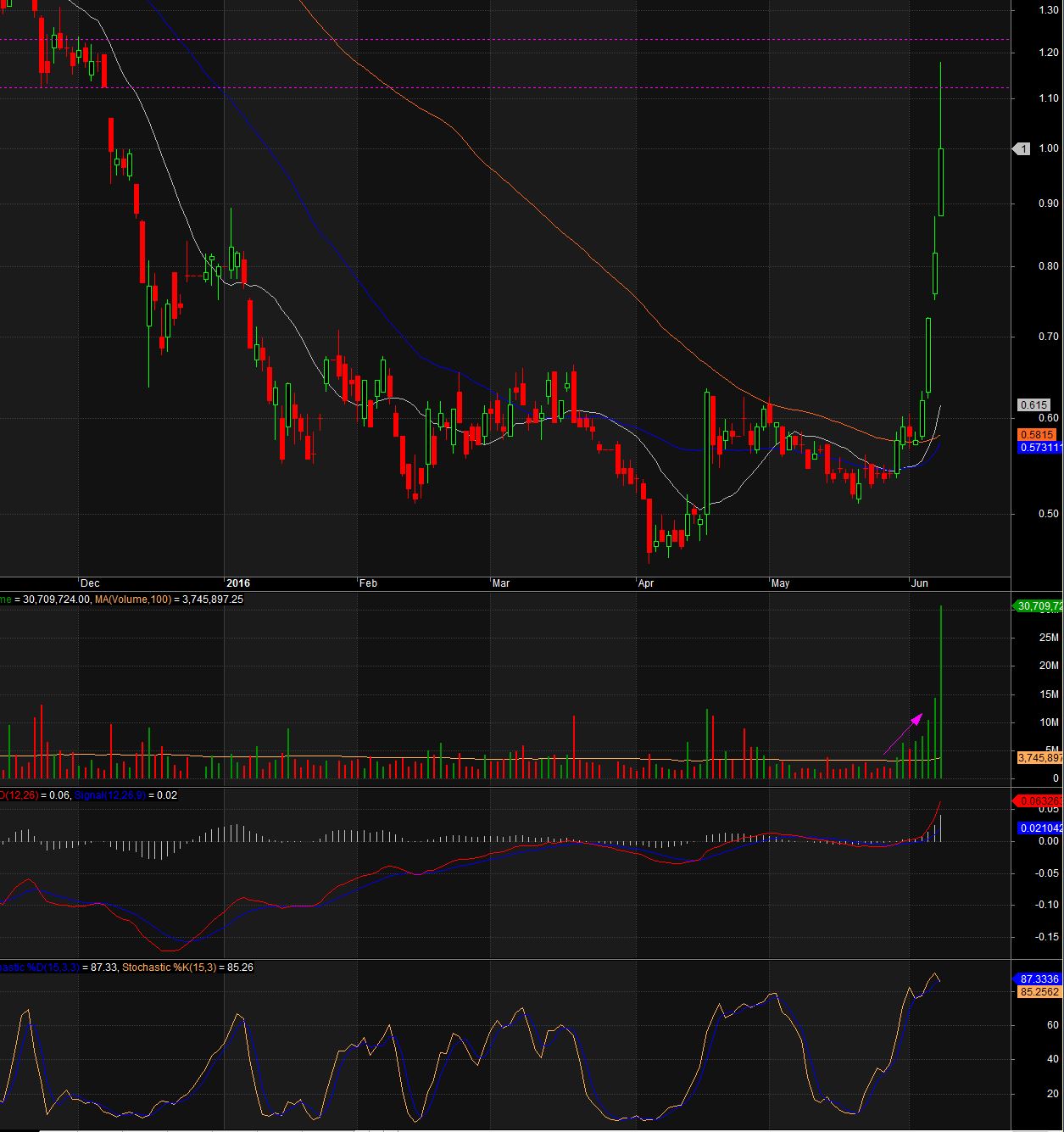1064x1132 pixels.
Task: Click the 10M volume axis label
Action: [1049, 722]
